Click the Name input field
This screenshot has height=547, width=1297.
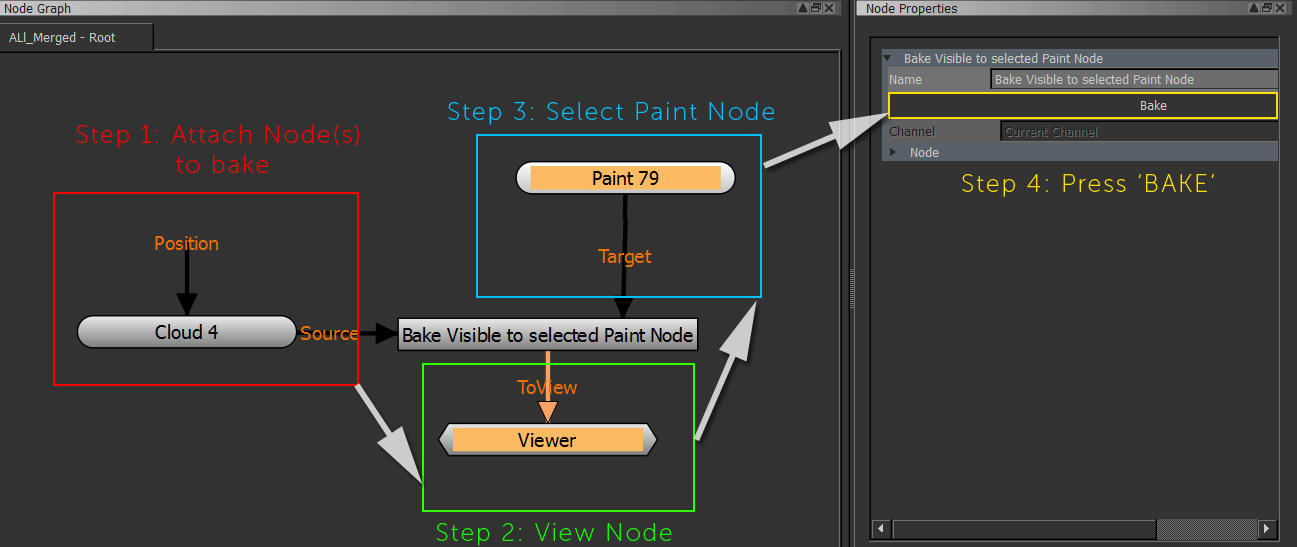tap(1133, 79)
